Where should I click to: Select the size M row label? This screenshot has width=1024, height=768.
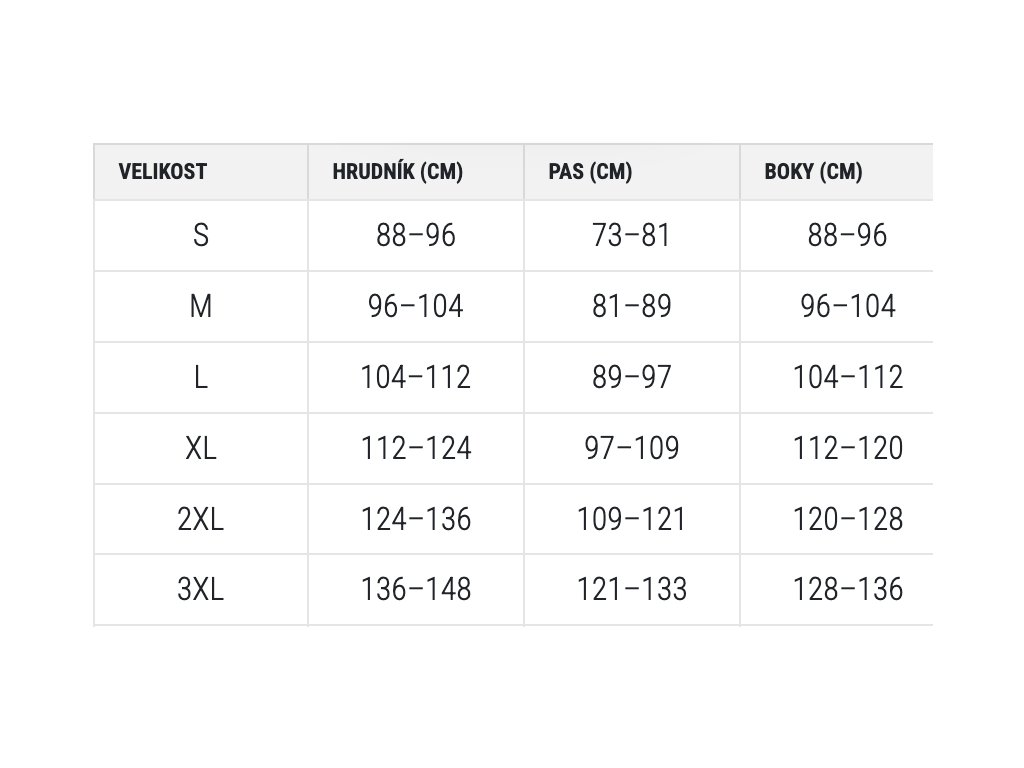point(200,306)
